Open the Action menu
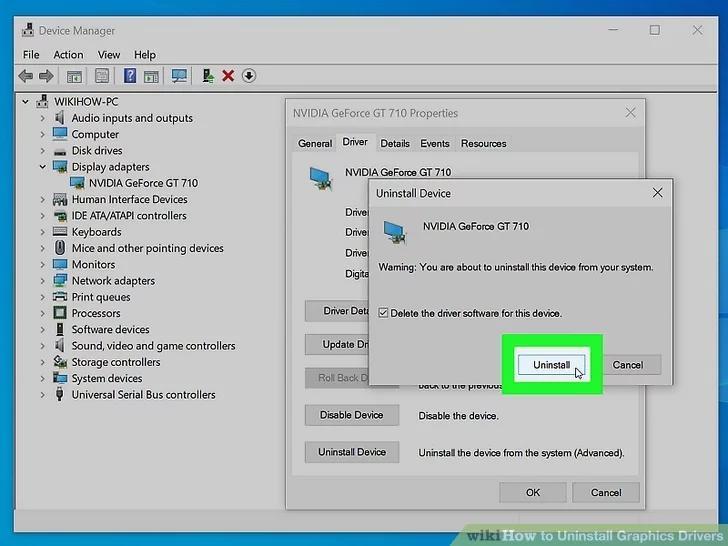This screenshot has height=546, width=728. point(68,55)
